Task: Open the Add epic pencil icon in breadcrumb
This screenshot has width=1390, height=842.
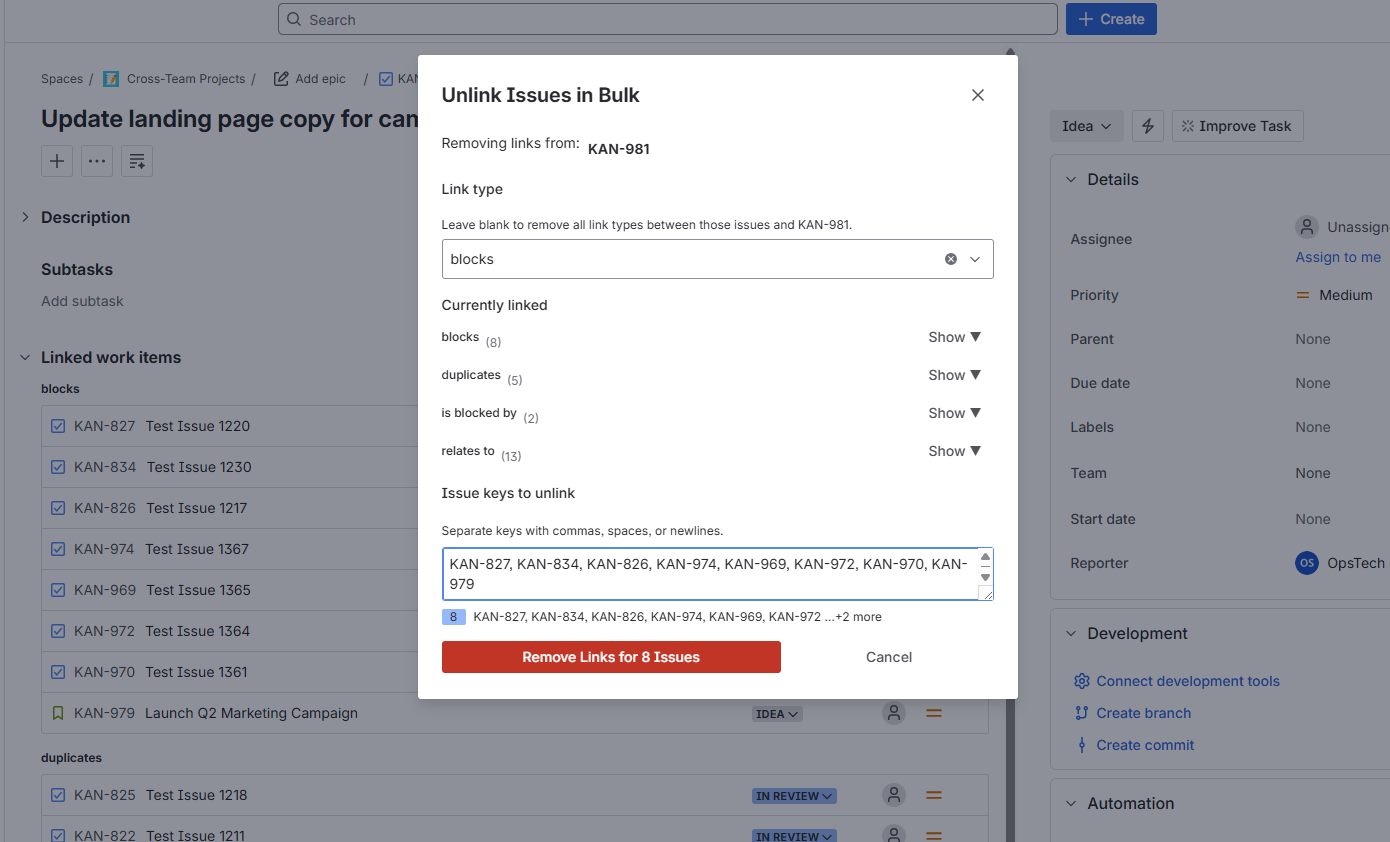Action: 281,78
